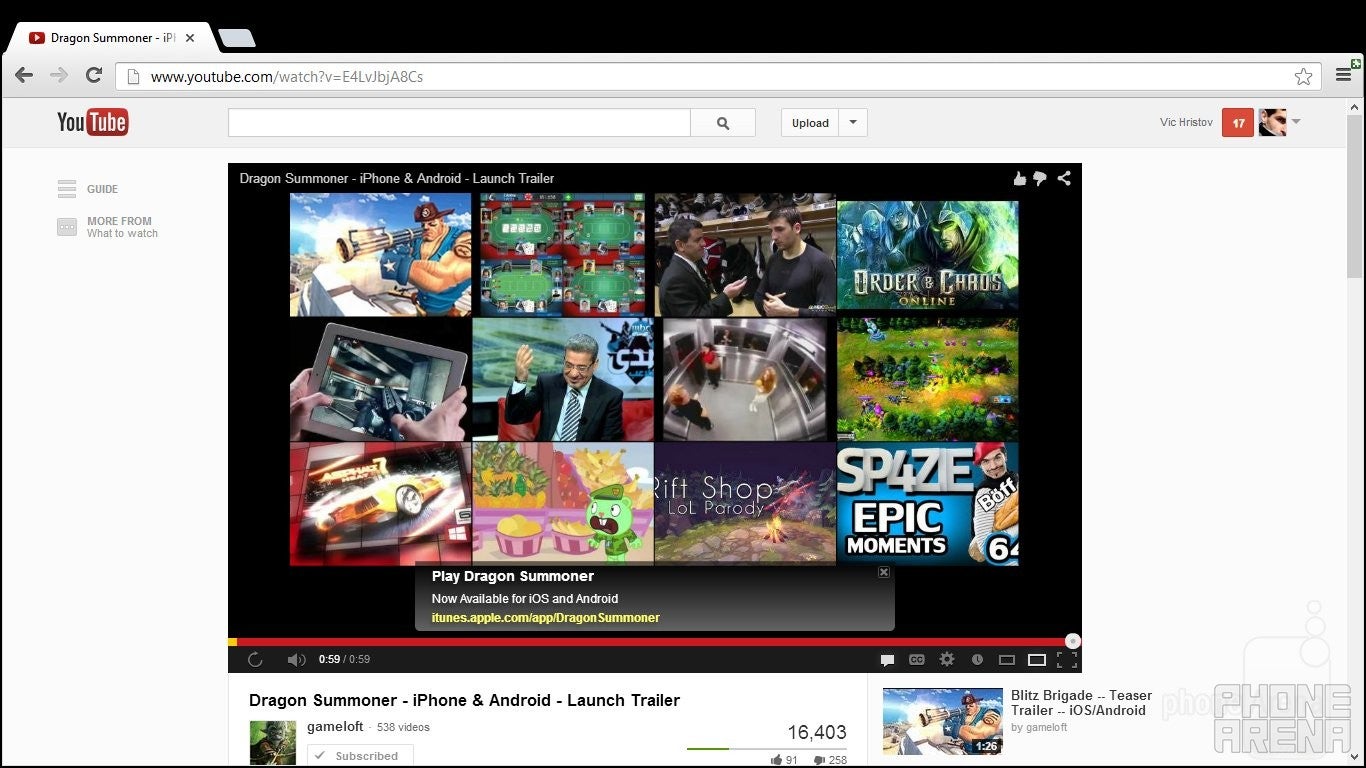Open the two men talking suggestion
1366x768 pixels.
point(745,254)
